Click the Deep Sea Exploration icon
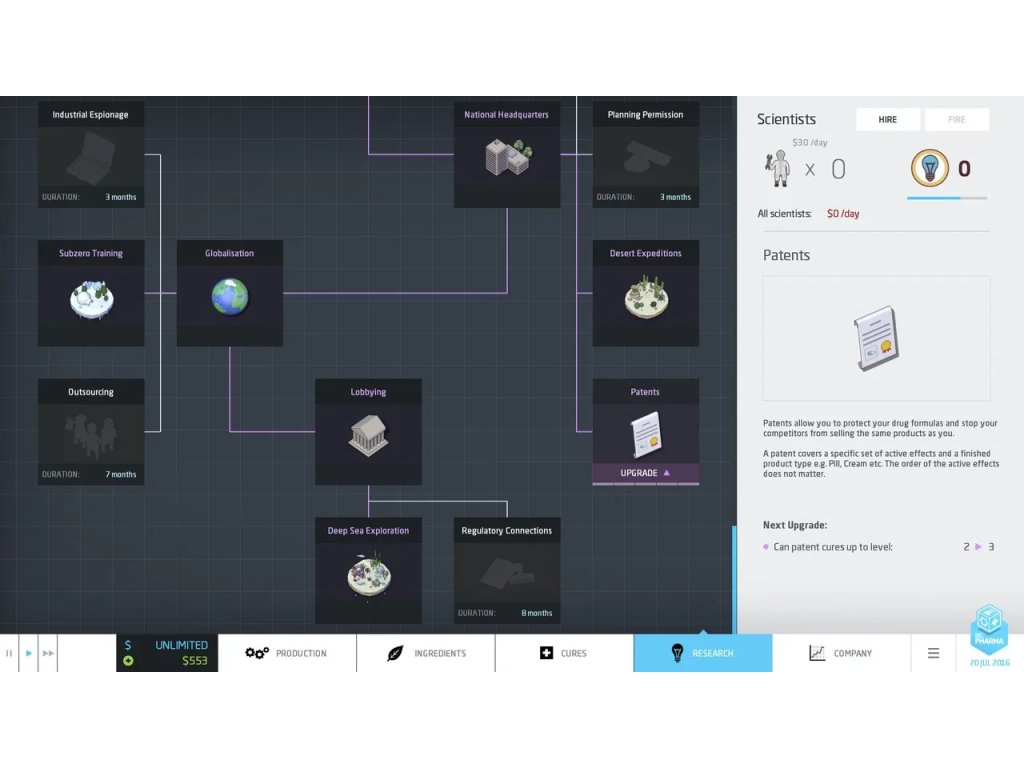 click(x=368, y=574)
